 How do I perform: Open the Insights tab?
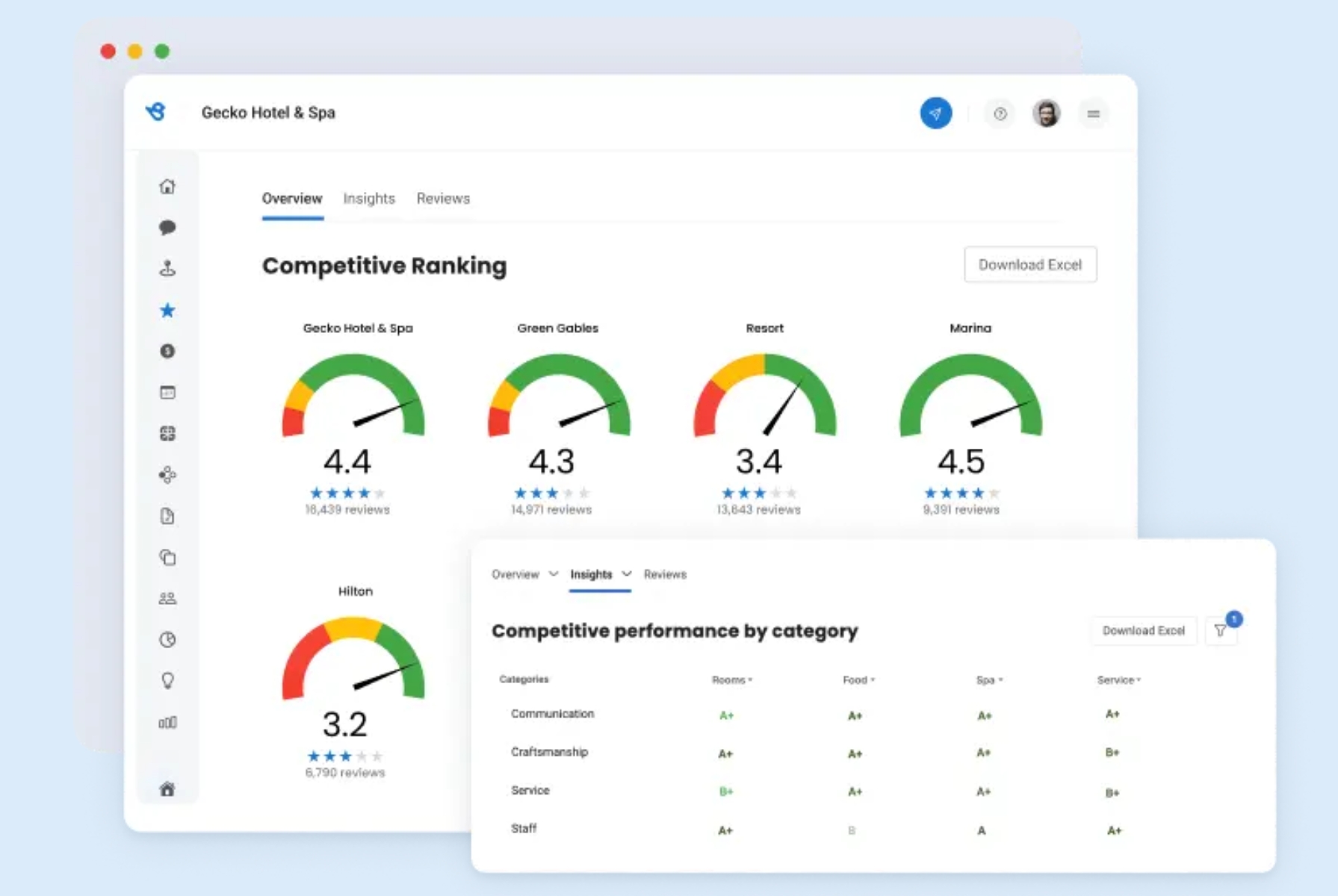pos(368,198)
